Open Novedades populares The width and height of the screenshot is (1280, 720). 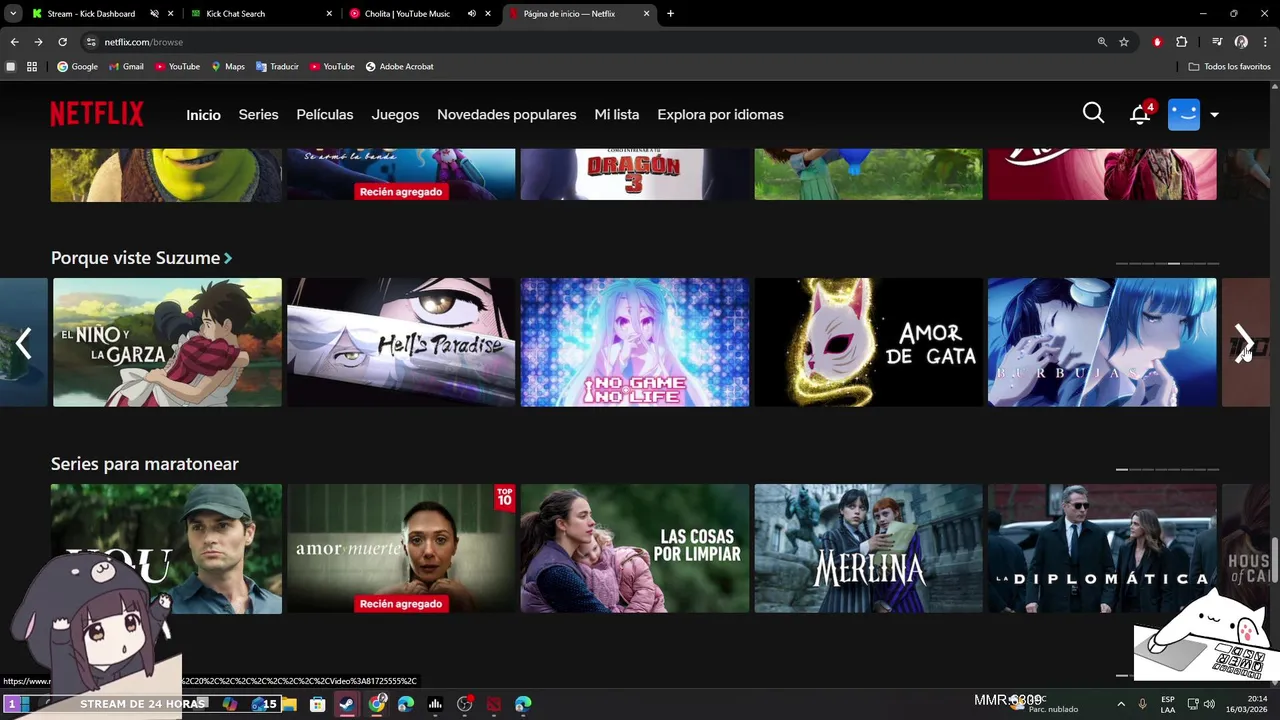coord(507,115)
